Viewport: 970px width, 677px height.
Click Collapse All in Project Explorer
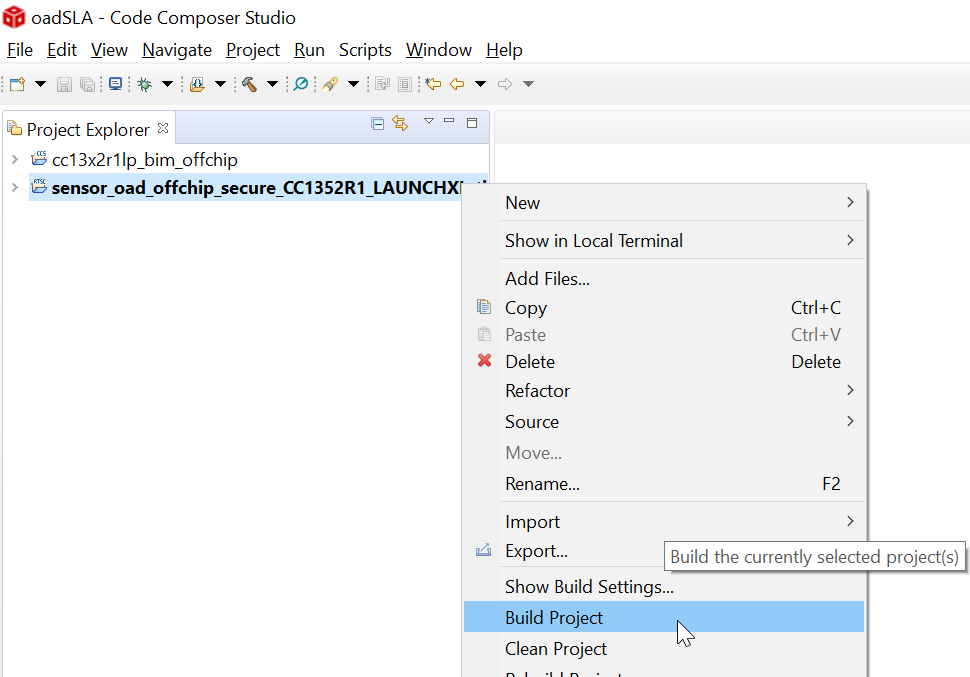pos(377,124)
